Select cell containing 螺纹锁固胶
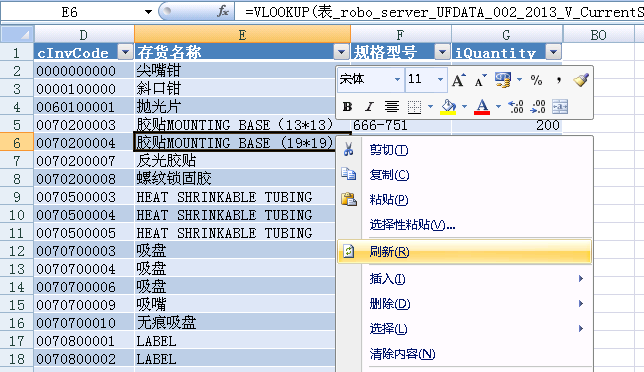 point(235,179)
